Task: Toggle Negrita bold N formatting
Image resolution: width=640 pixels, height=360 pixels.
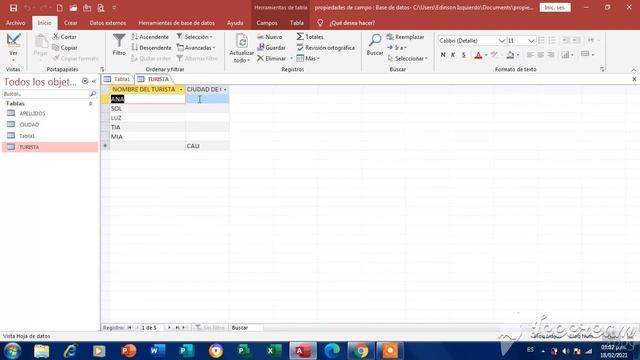Action: coord(443,55)
